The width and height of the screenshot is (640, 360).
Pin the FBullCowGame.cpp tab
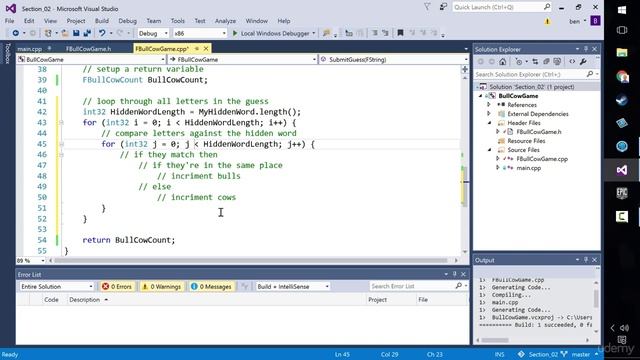(x=197, y=49)
